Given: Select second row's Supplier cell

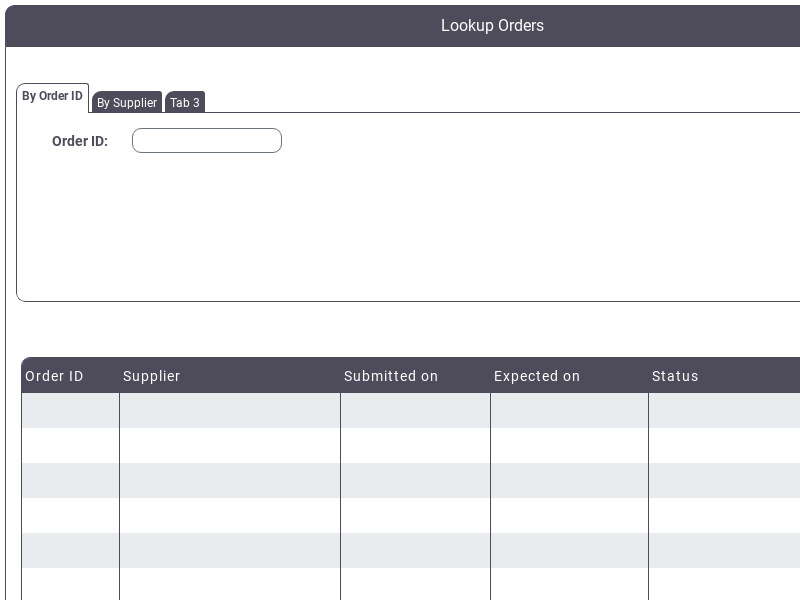Looking at the screenshot, I should [230, 445].
